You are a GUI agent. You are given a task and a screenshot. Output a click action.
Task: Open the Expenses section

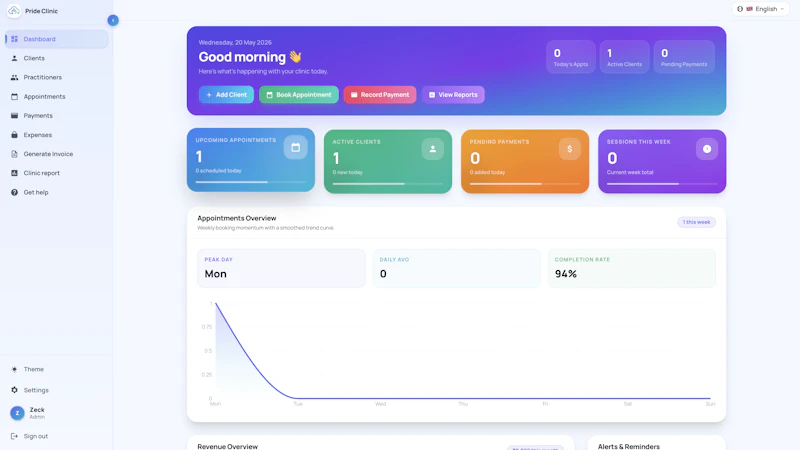57,135
